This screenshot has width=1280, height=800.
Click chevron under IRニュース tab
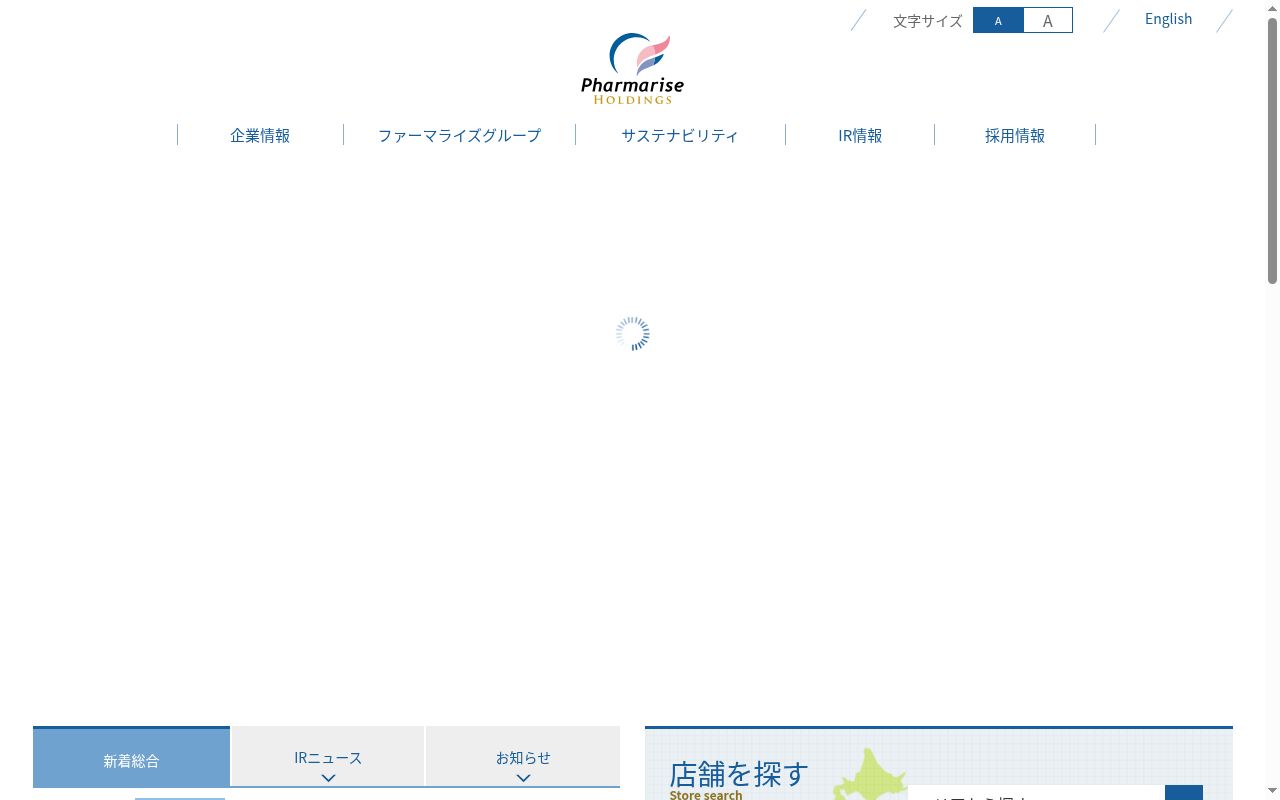tap(328, 777)
